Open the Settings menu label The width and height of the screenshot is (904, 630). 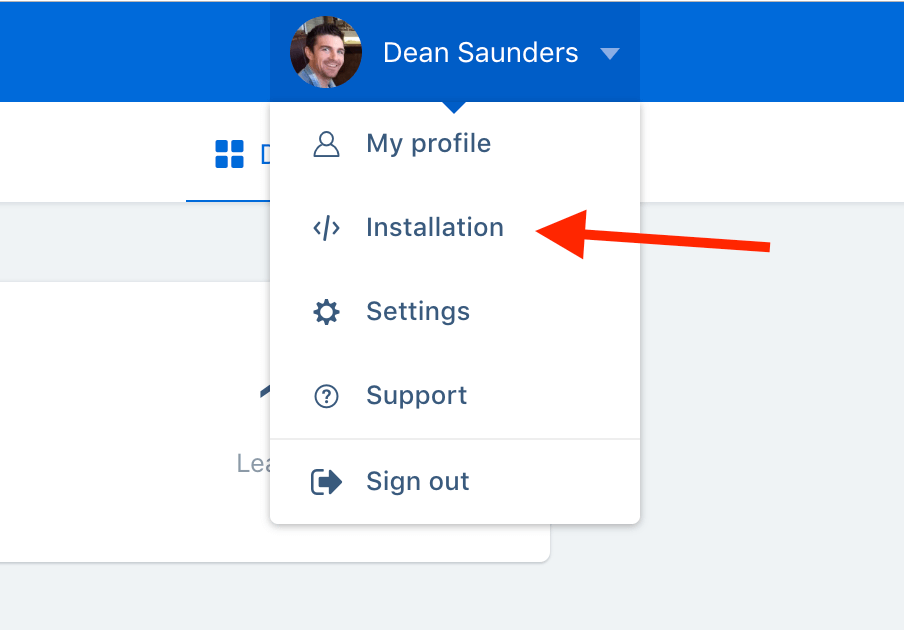point(418,312)
